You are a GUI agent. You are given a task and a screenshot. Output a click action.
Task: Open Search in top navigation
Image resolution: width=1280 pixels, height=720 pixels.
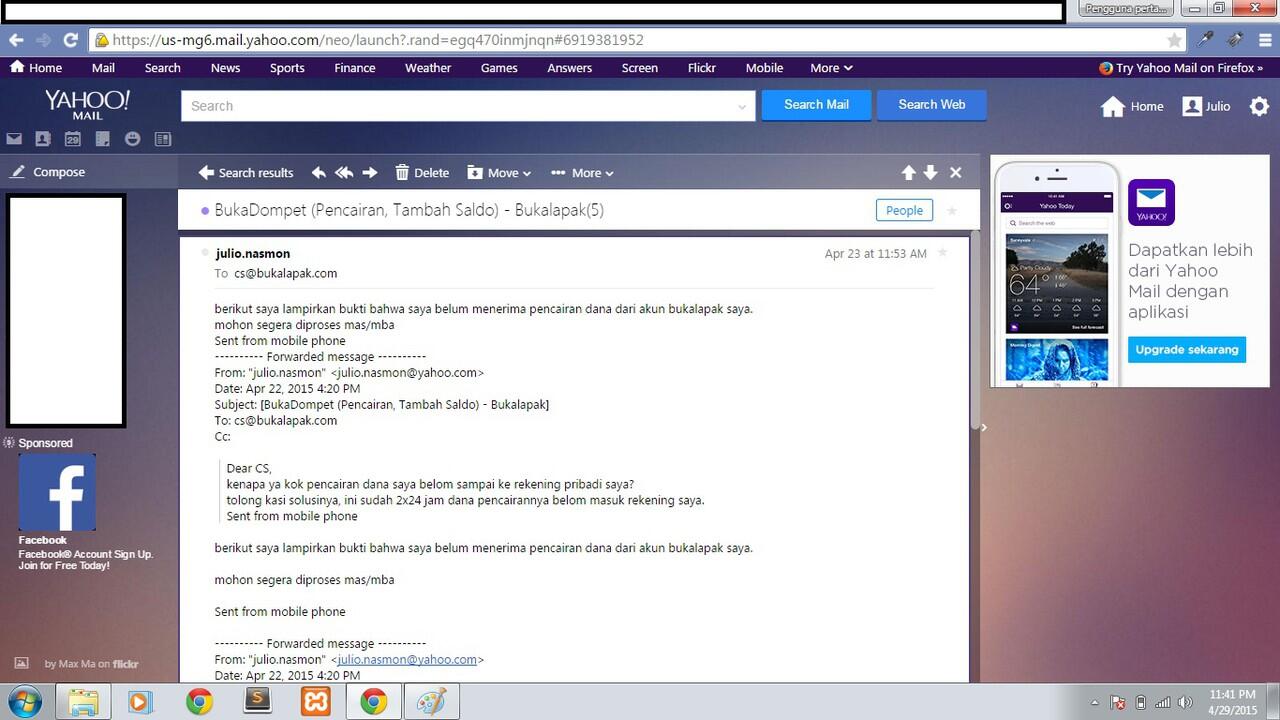162,68
